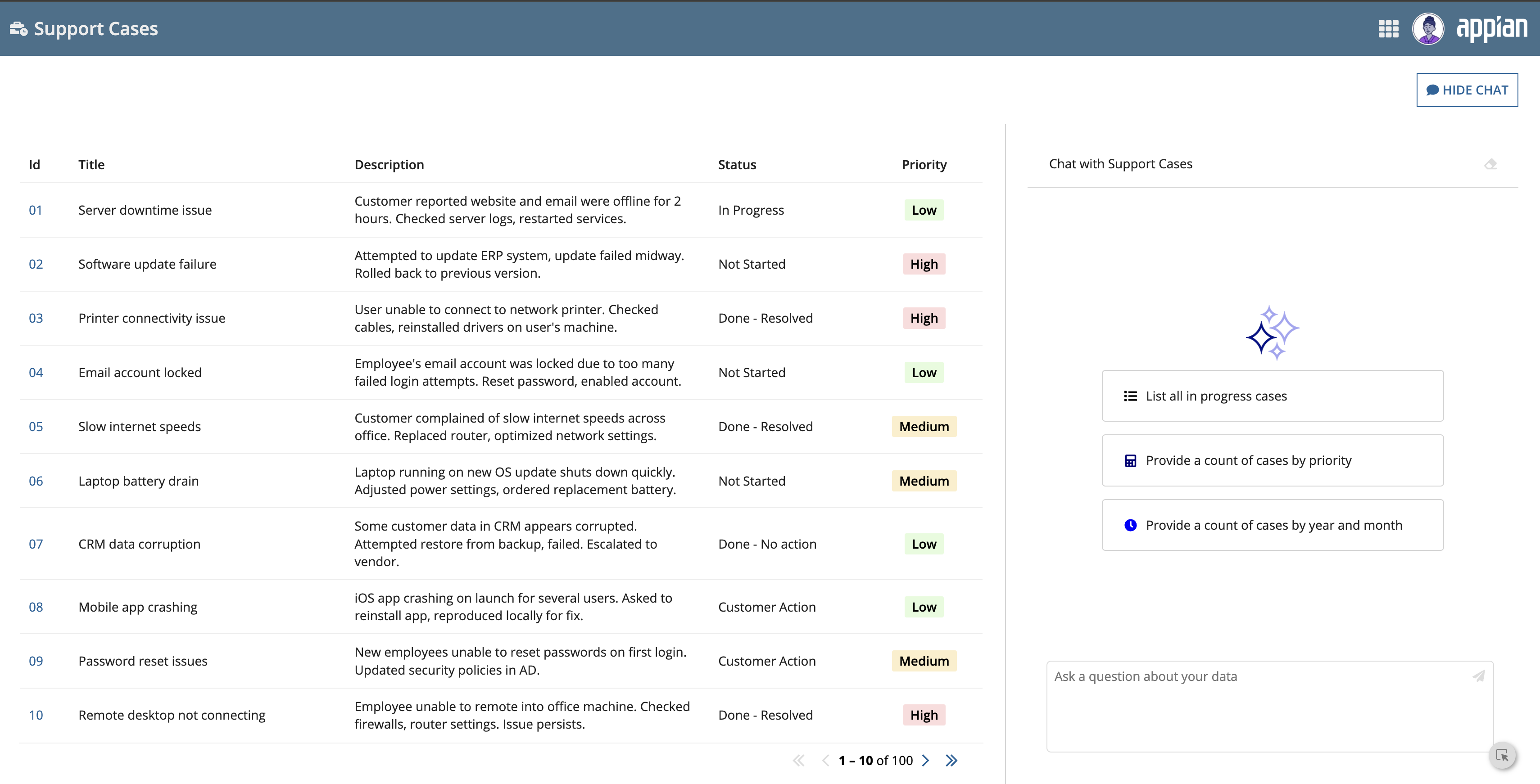
Task: Sort by the Description column header
Action: tap(389, 165)
